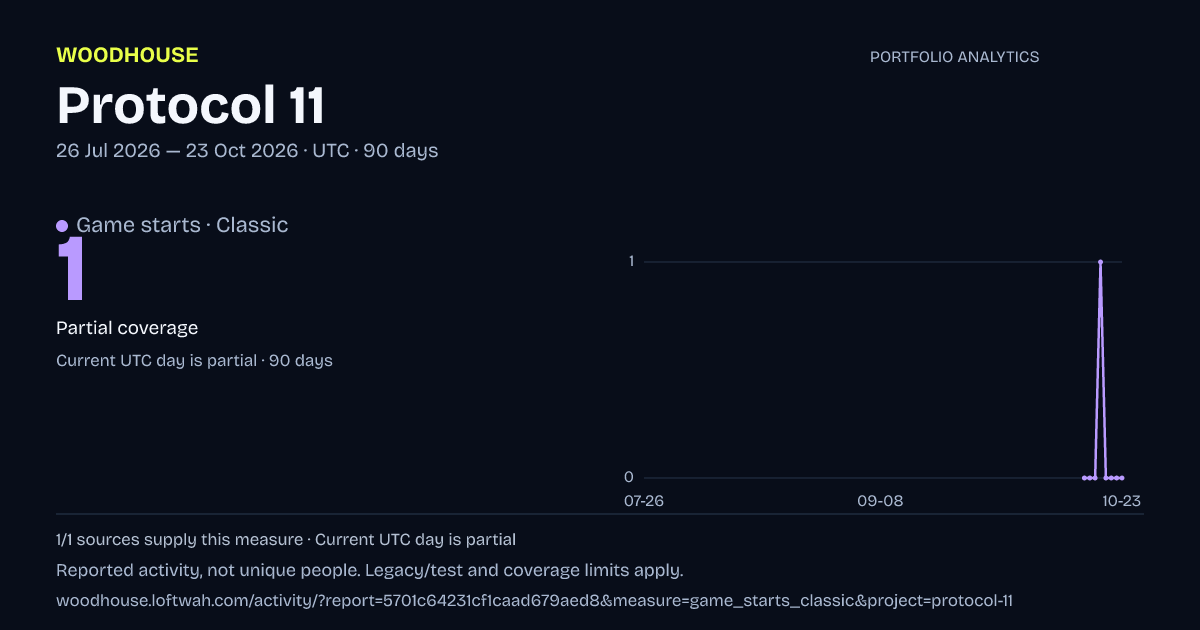Screen dimensions: 1200x630
Task: Click the Protocol 11 title
Action: [190, 105]
